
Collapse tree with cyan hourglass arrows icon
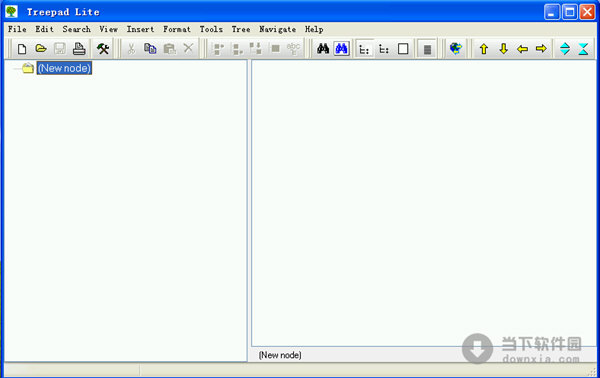(x=583, y=49)
